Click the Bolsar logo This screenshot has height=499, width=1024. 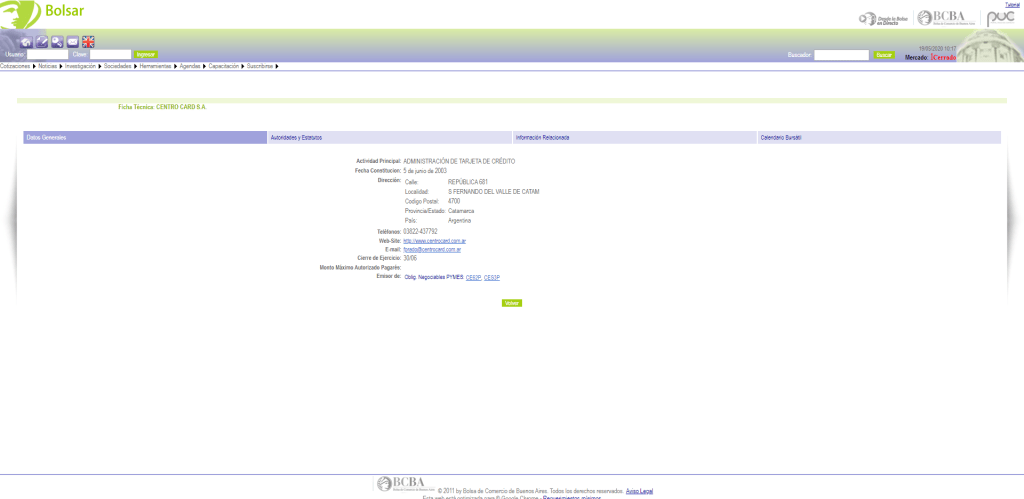pos(42,13)
